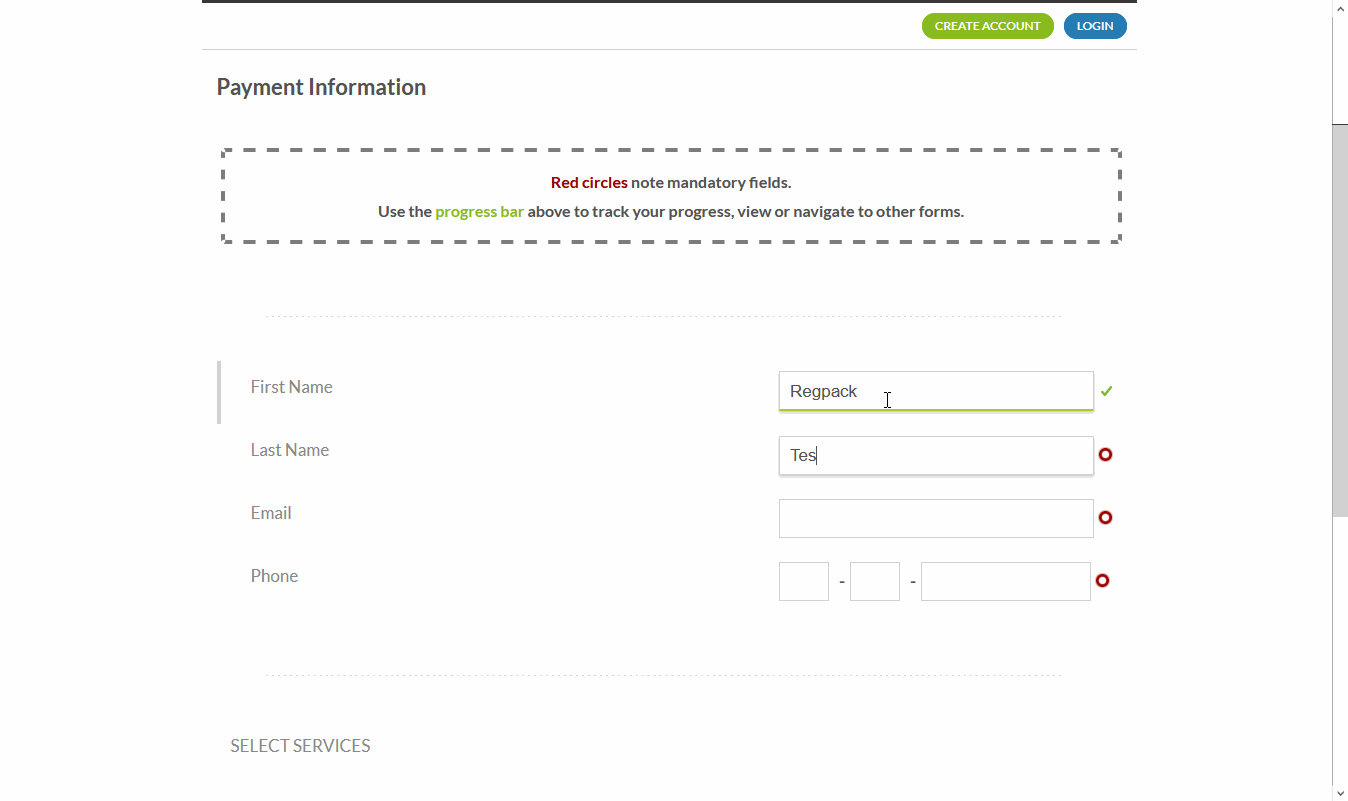Click the scrollbar up arrow

coord(1340,8)
